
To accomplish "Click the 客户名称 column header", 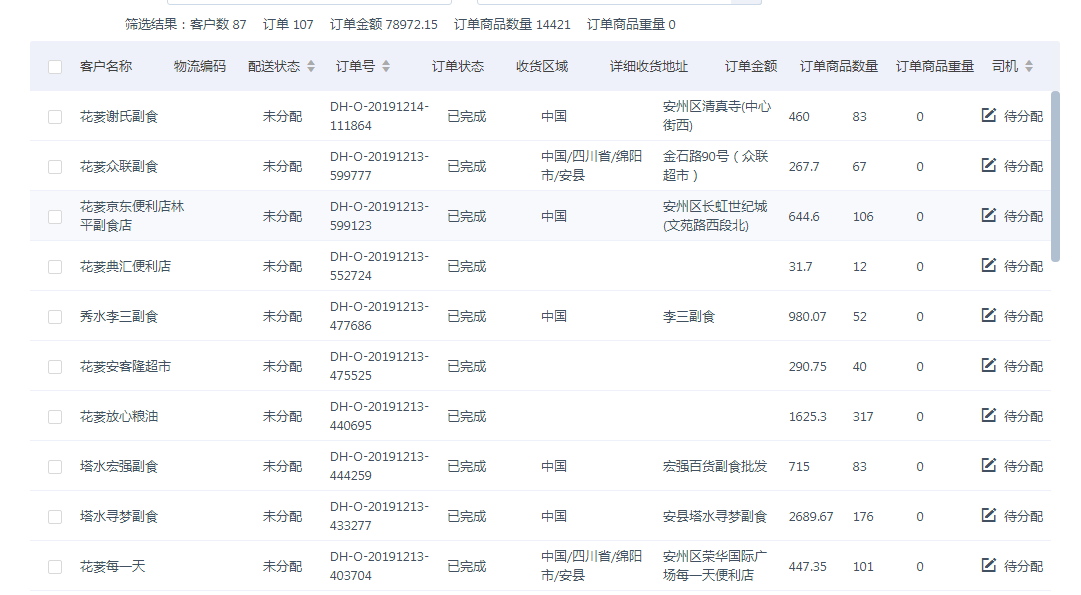I will [x=105, y=67].
